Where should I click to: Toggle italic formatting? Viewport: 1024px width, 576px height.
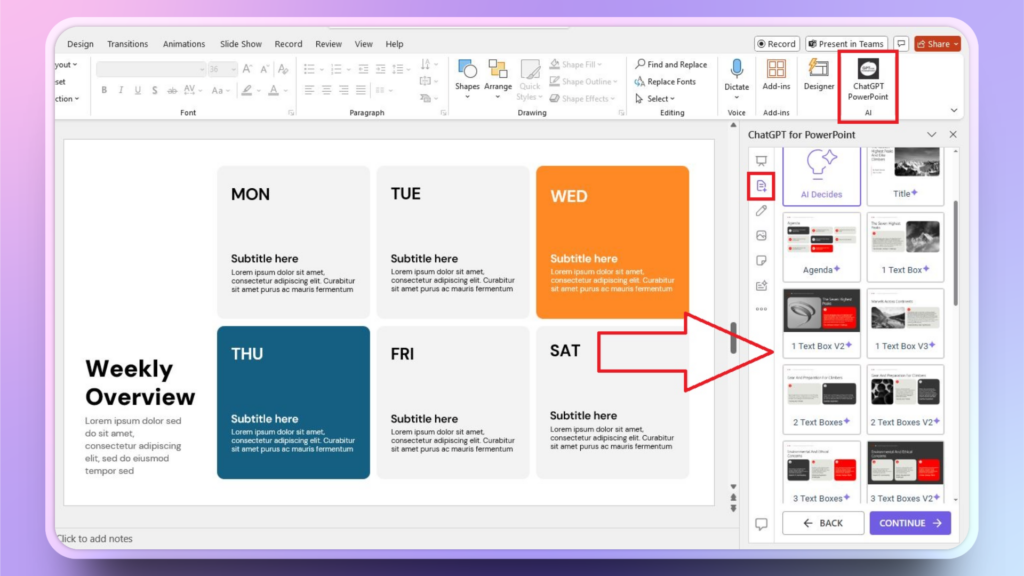[x=121, y=90]
